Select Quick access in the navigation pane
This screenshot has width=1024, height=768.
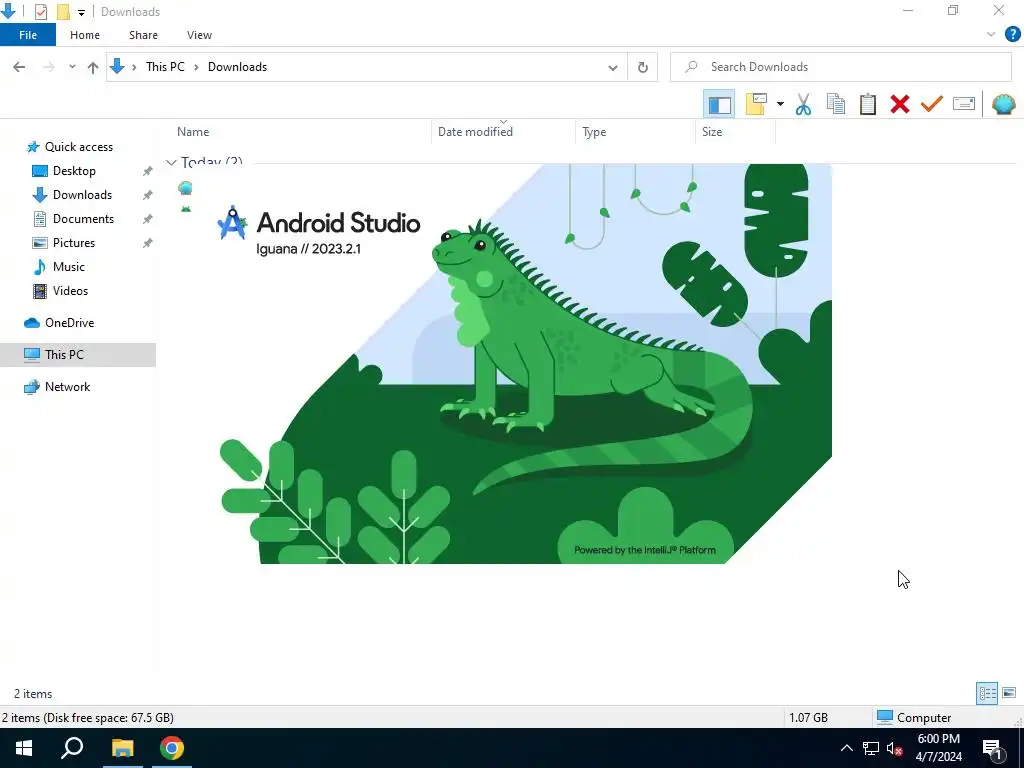(x=78, y=147)
